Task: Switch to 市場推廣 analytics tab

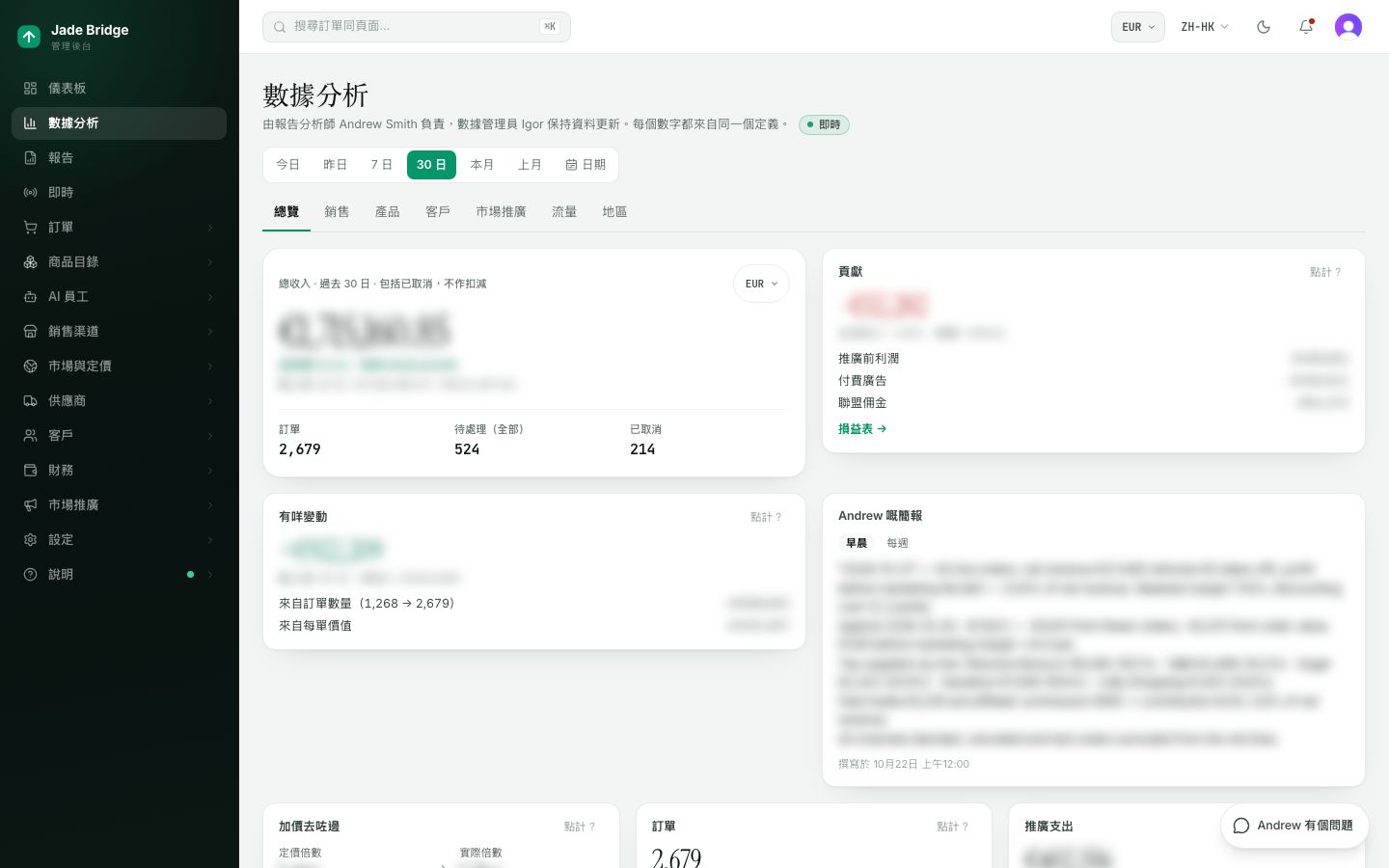Action: click(501, 212)
